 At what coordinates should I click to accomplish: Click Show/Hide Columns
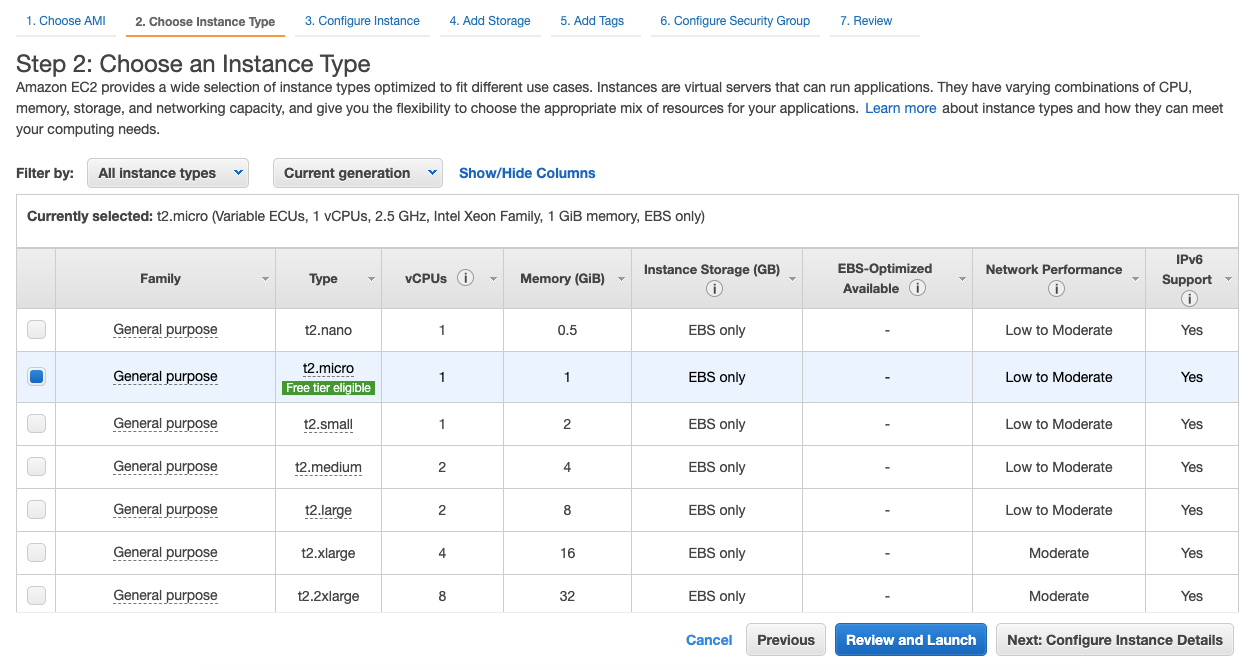click(x=527, y=172)
